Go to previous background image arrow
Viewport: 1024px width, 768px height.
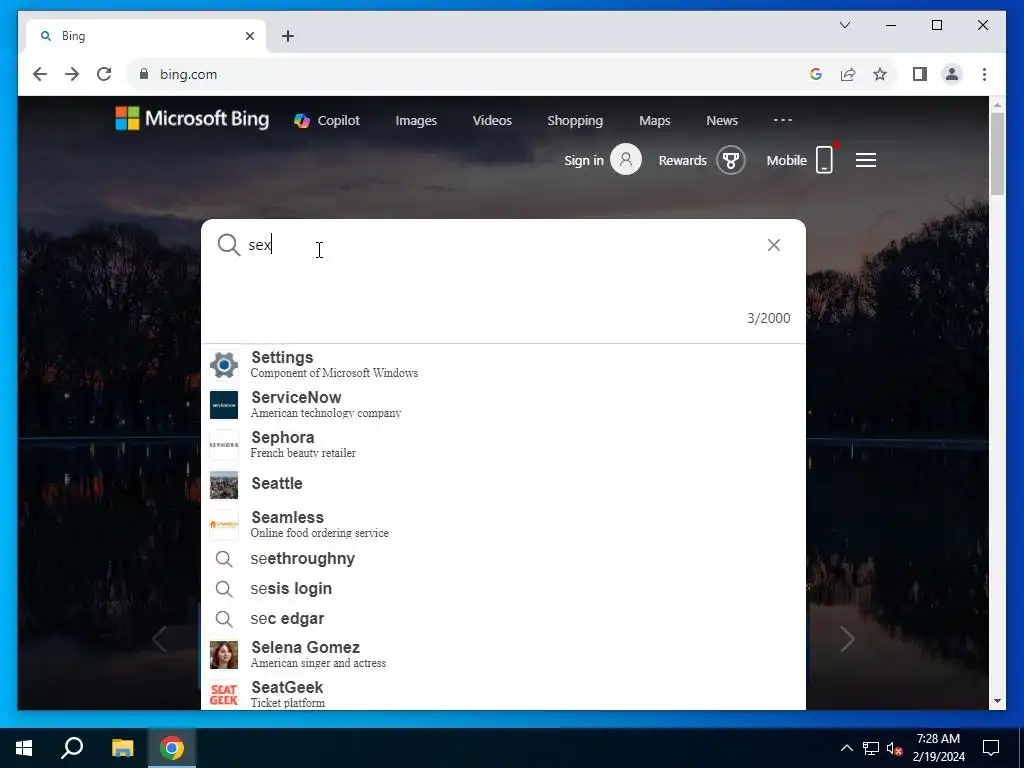[159, 639]
